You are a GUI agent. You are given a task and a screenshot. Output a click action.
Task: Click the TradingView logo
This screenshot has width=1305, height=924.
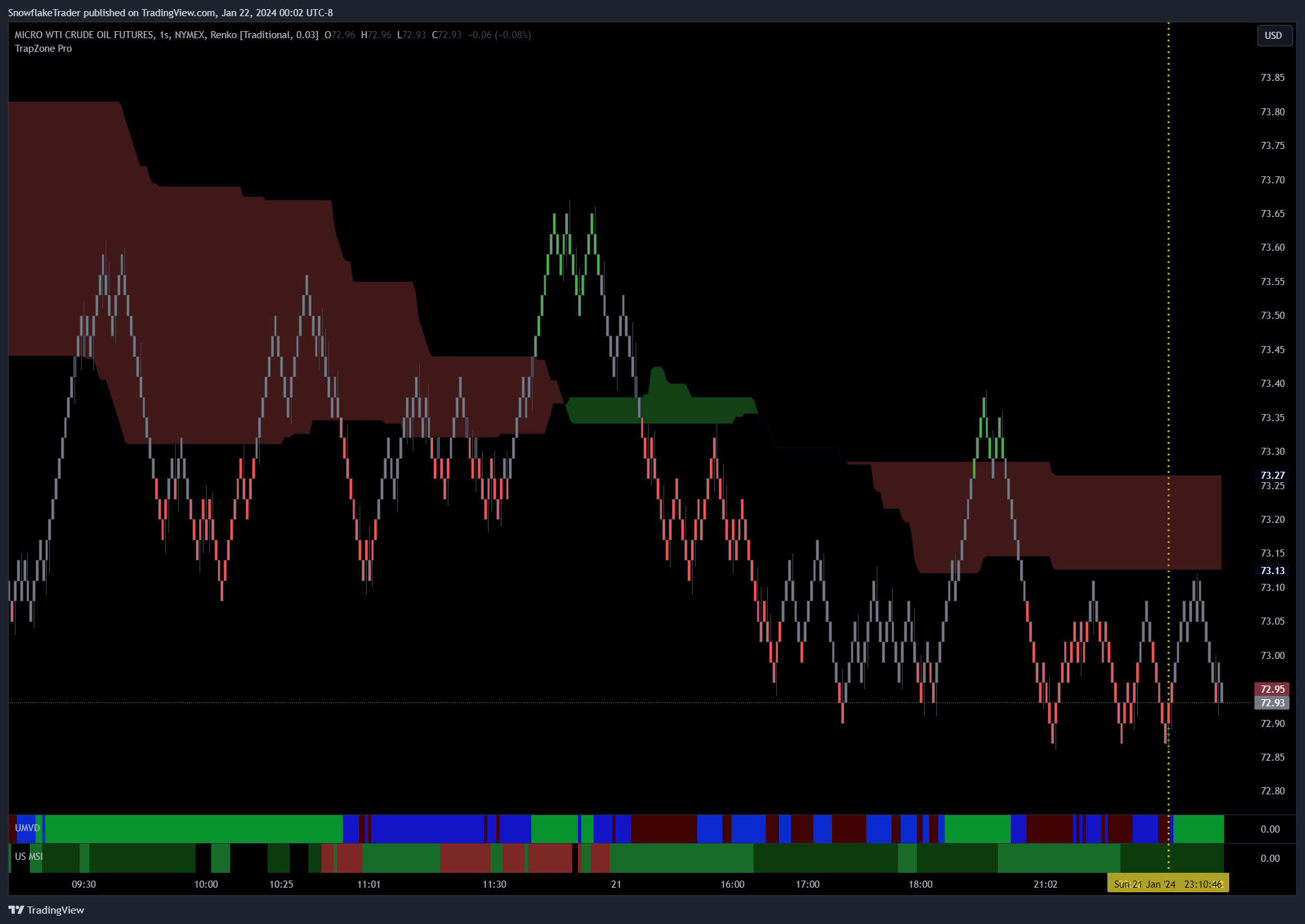coord(46,910)
